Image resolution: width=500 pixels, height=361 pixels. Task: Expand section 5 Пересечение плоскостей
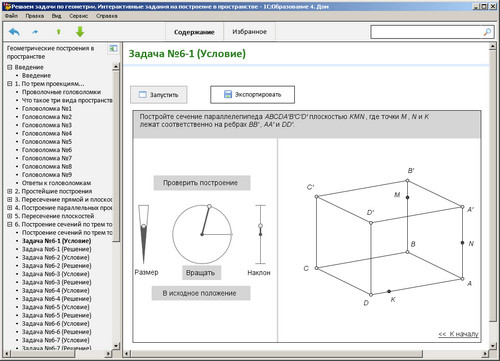tap(10, 216)
